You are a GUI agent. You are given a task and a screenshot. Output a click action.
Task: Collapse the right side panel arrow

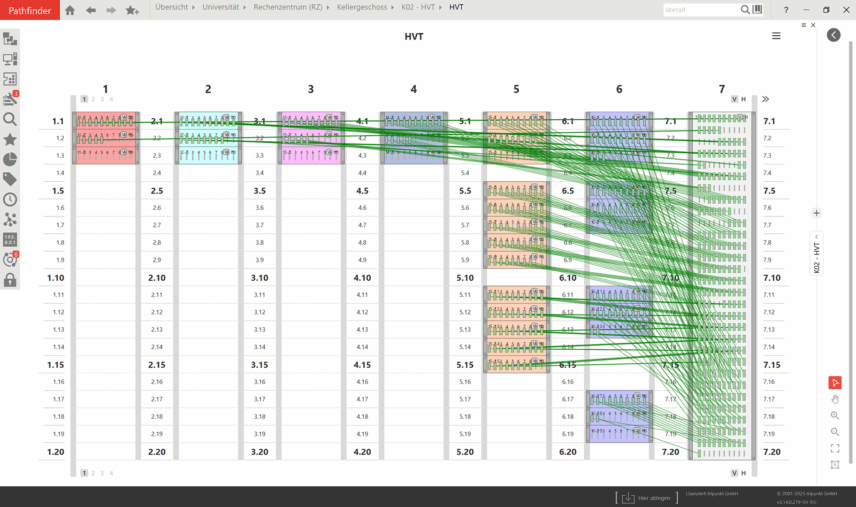click(834, 35)
